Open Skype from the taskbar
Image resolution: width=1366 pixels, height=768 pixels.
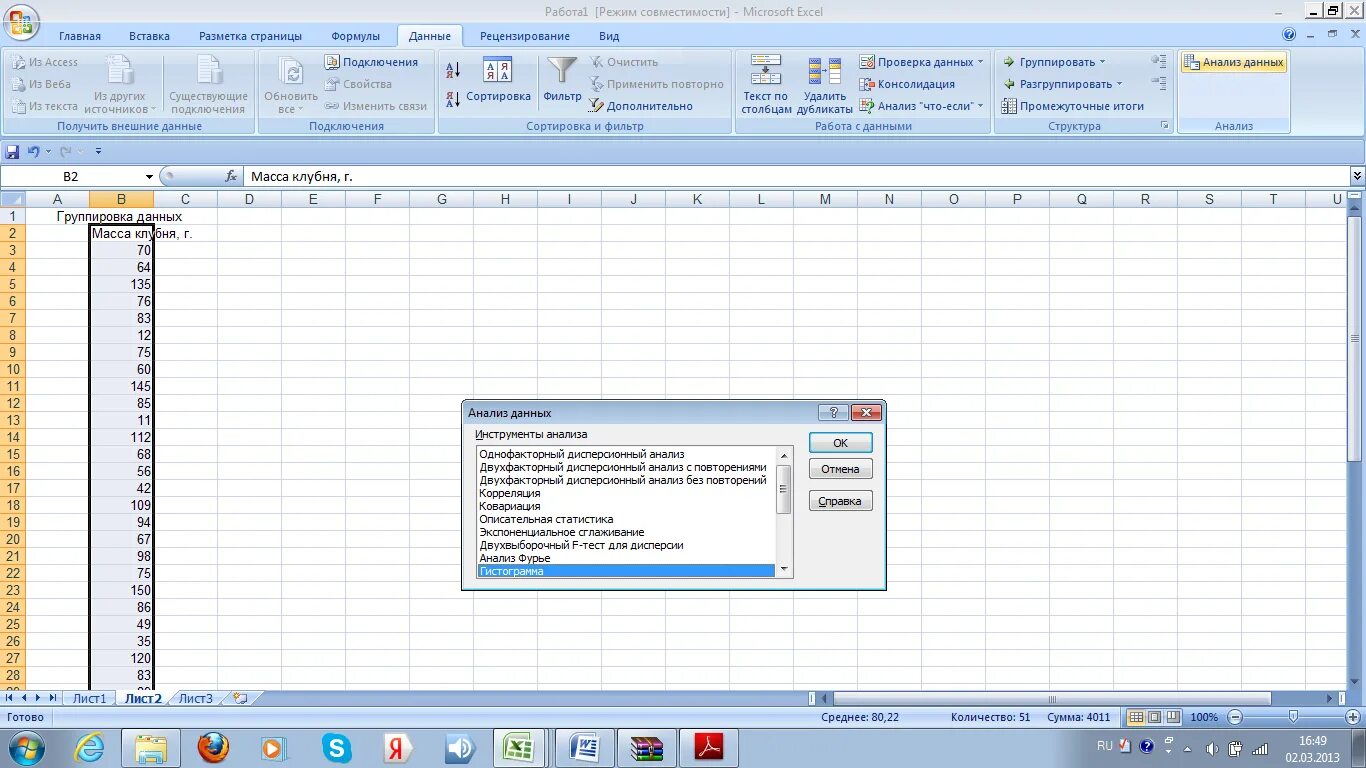[x=337, y=748]
